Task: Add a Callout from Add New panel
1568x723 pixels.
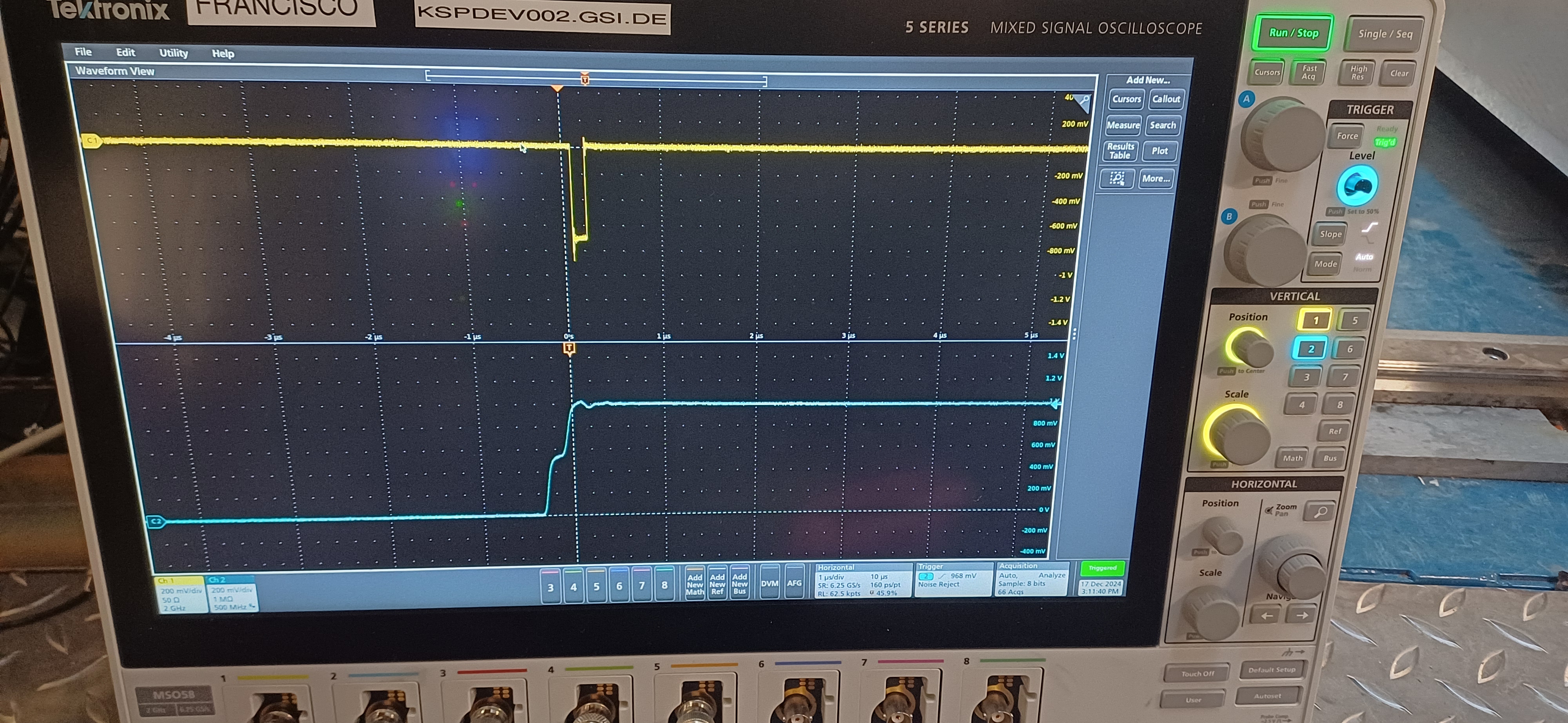Action: click(1166, 99)
